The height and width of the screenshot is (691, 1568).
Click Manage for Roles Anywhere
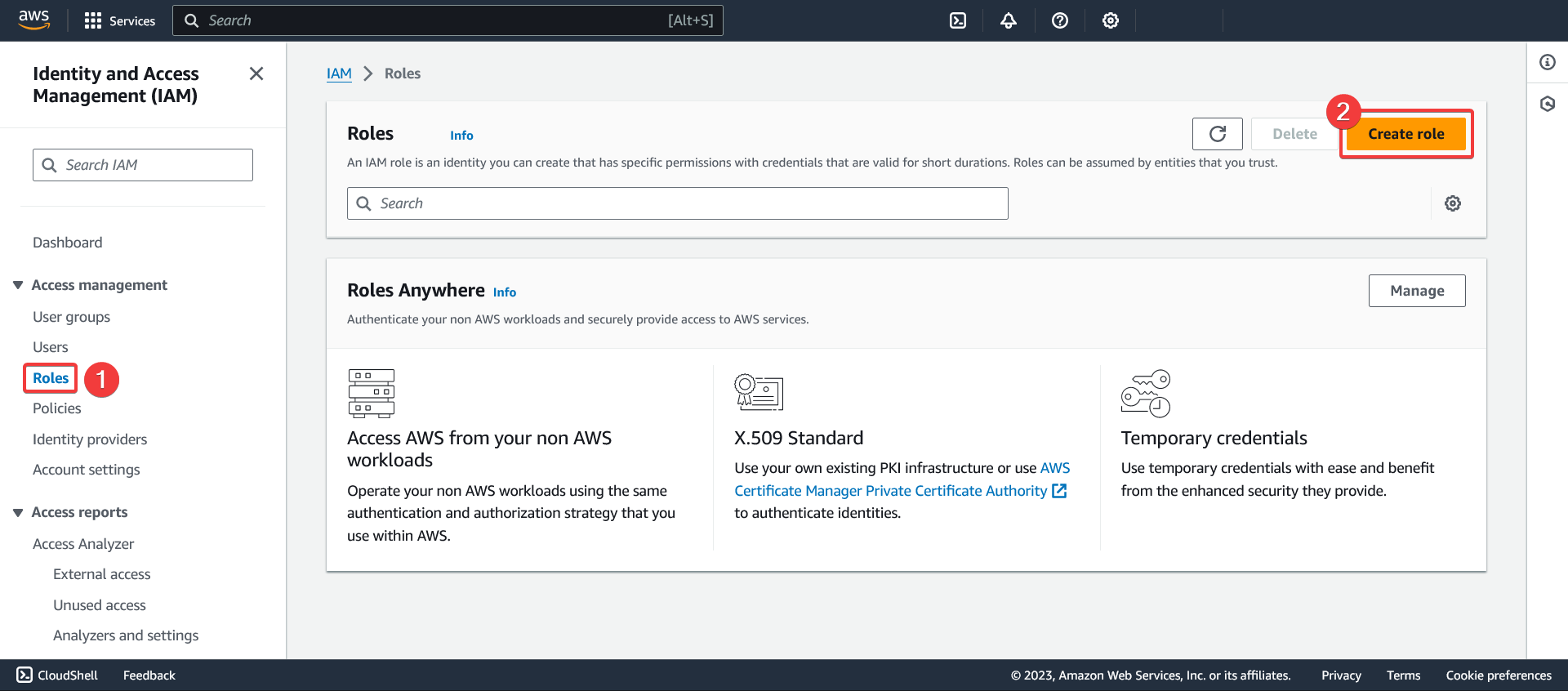point(1417,291)
